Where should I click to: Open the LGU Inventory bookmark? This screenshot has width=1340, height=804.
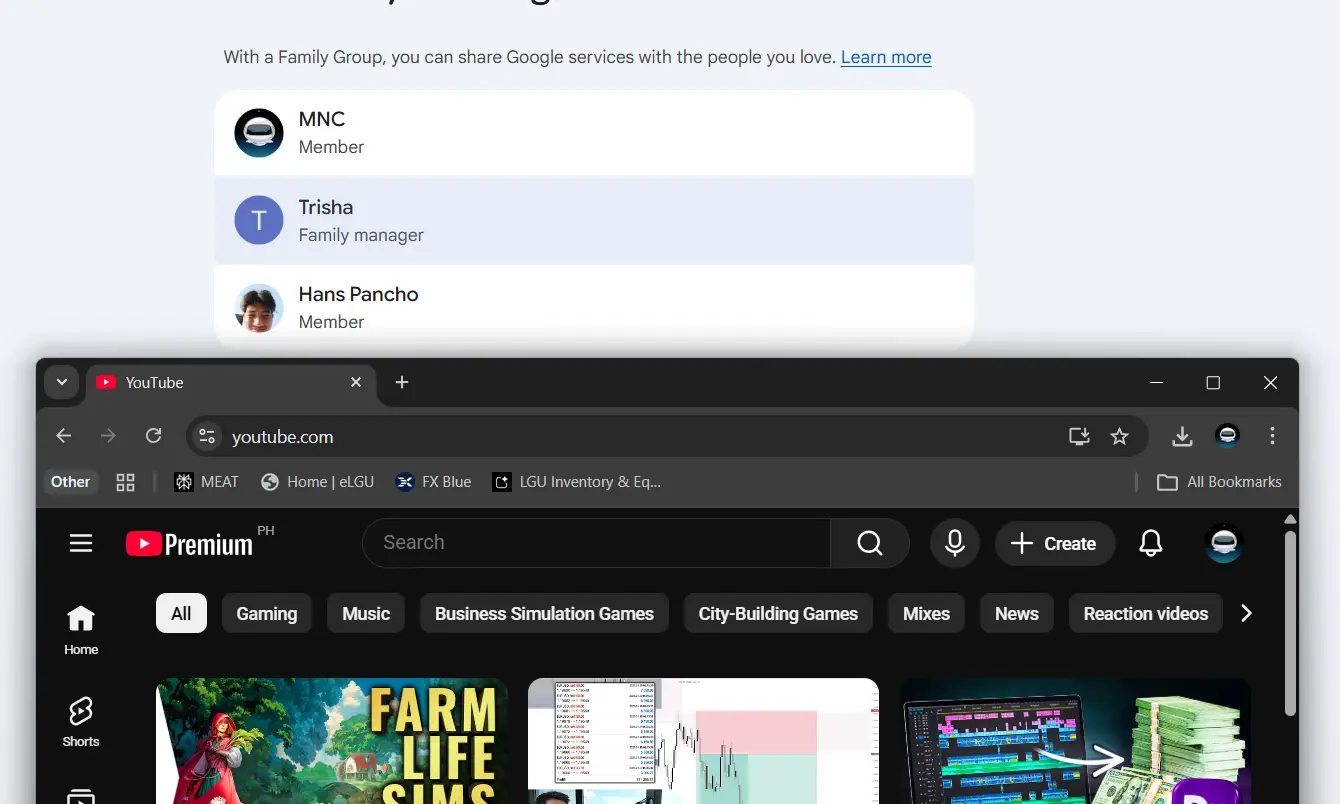pyautogui.click(x=577, y=482)
